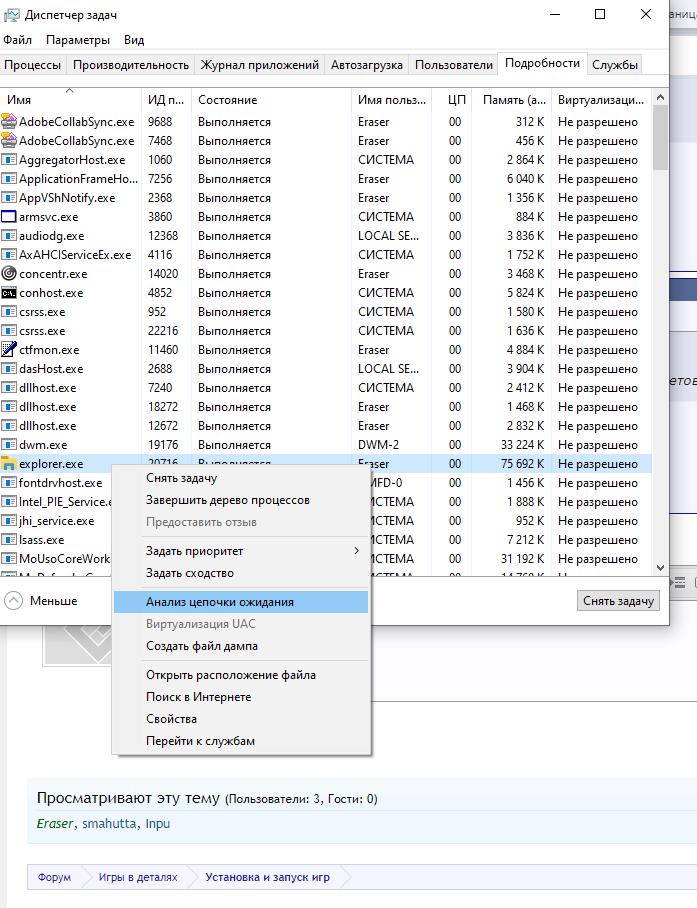
Task: Click the lsass.exe process icon
Action: 9,540
